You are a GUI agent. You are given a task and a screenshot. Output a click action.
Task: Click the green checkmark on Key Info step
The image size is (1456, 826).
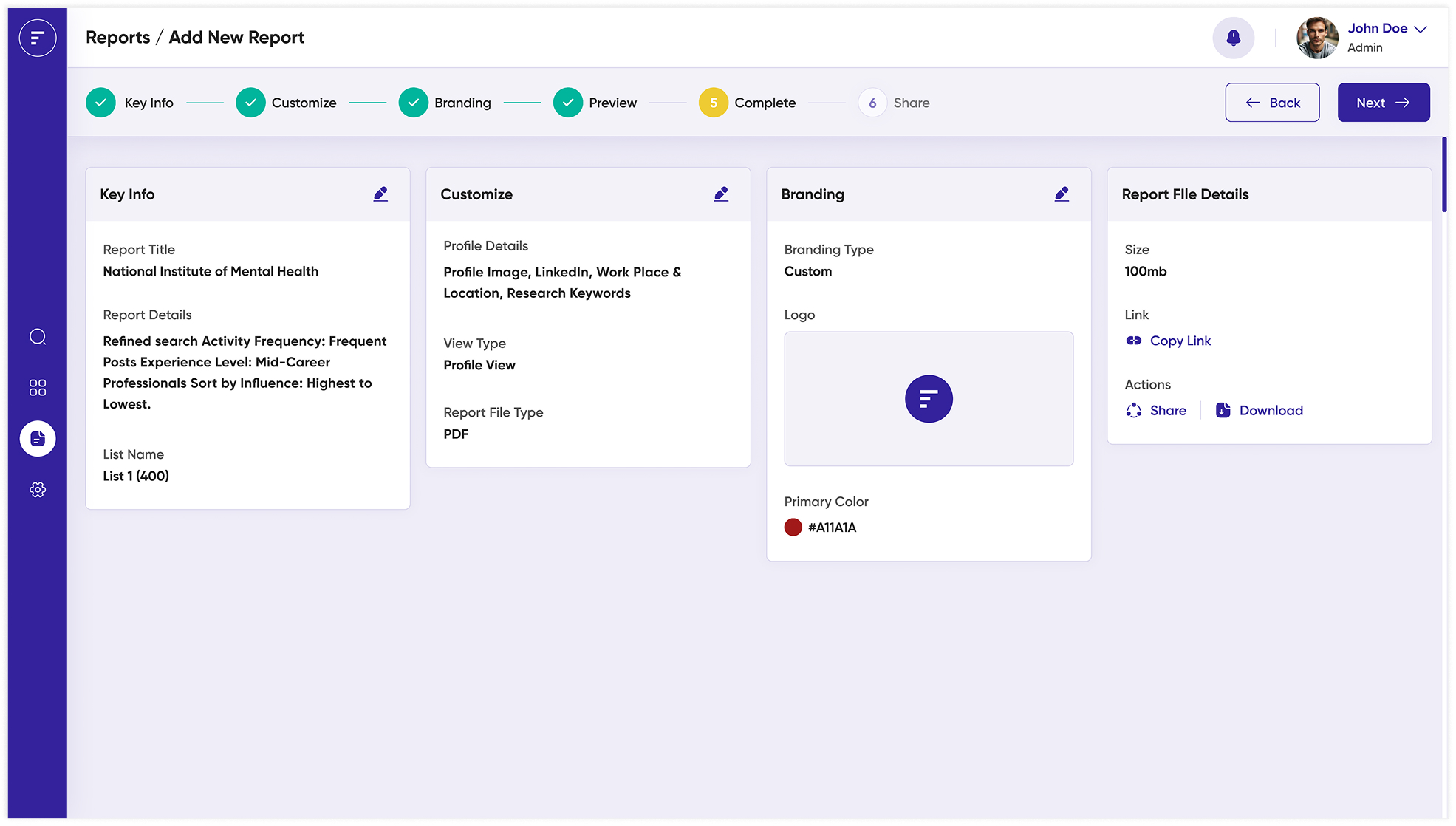click(x=101, y=103)
